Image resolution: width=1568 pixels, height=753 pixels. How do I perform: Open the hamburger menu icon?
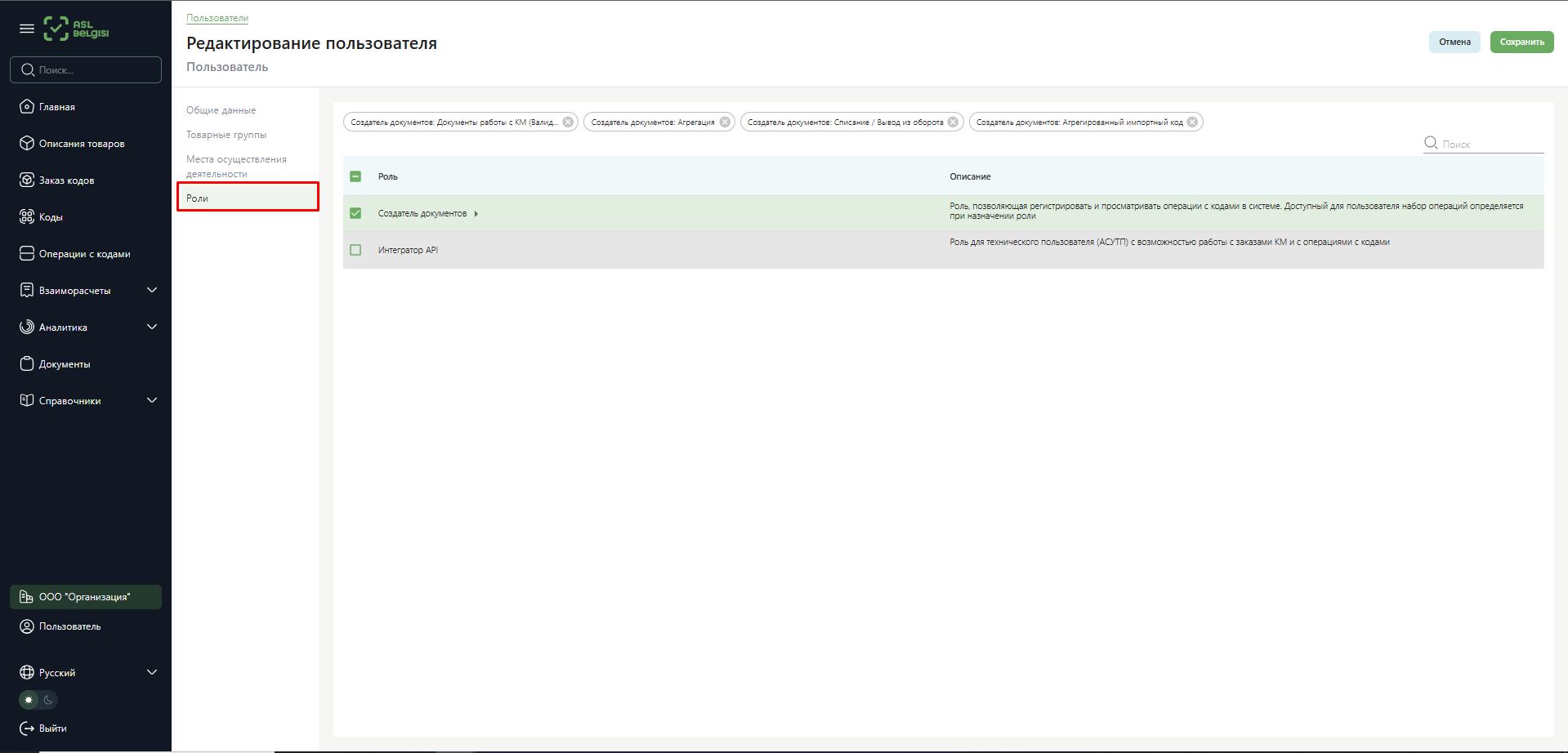pyautogui.click(x=27, y=29)
